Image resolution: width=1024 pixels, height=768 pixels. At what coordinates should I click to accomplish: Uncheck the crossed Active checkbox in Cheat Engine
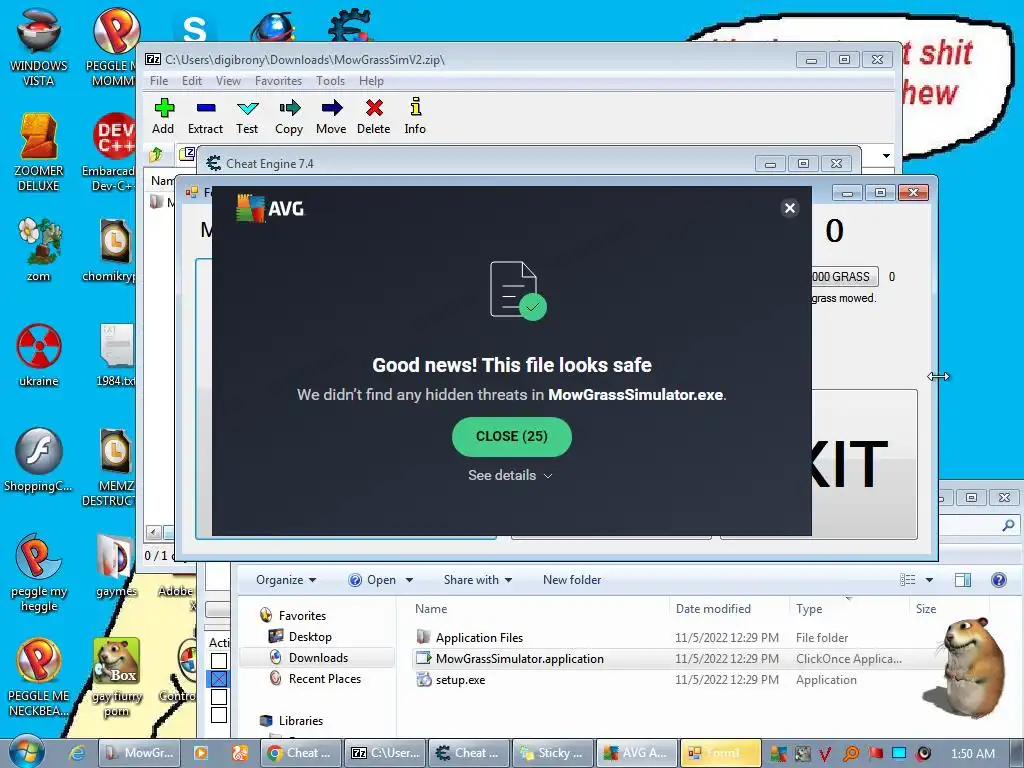point(219,679)
